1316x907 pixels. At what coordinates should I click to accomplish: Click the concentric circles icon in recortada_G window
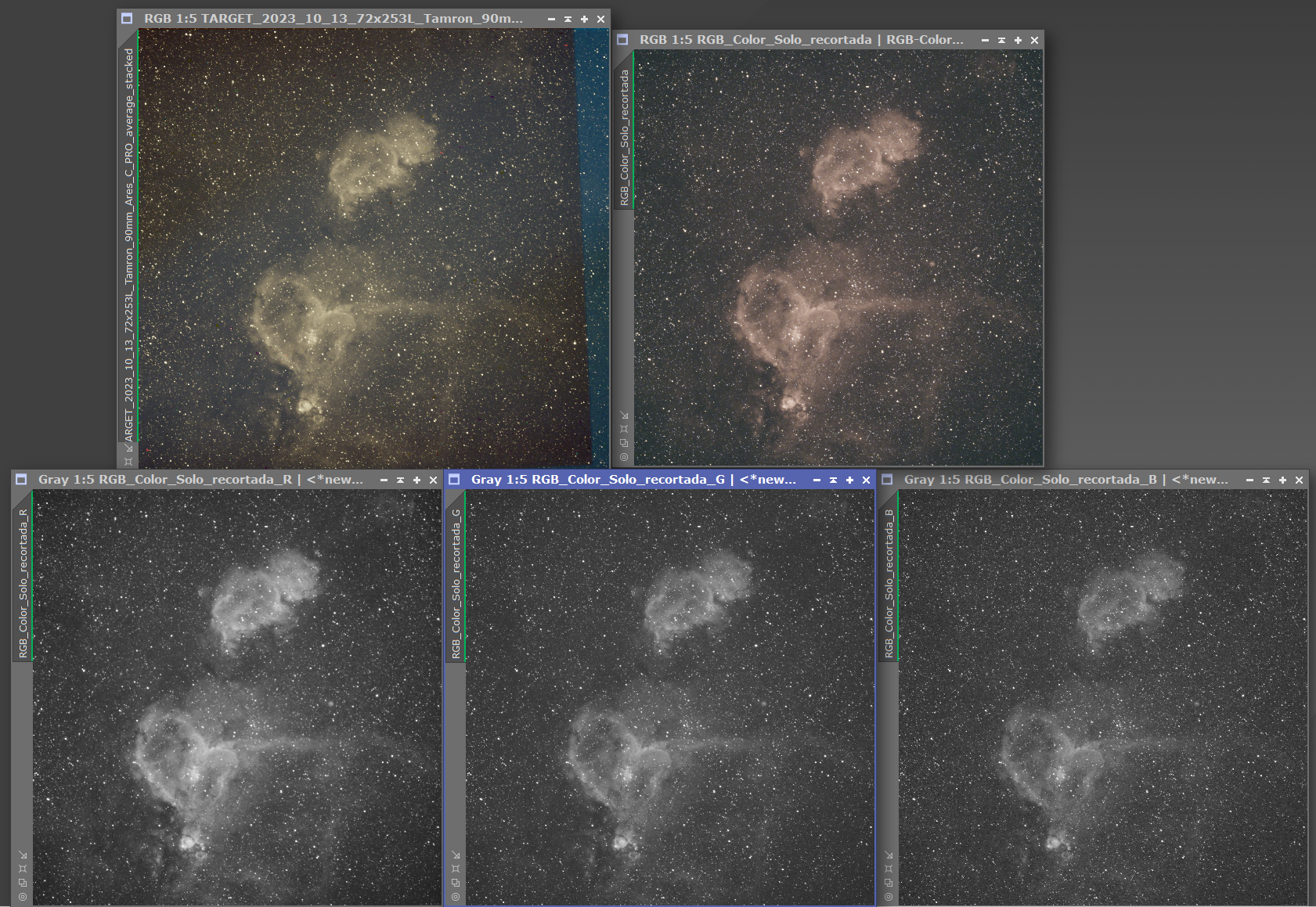pyautogui.click(x=456, y=897)
